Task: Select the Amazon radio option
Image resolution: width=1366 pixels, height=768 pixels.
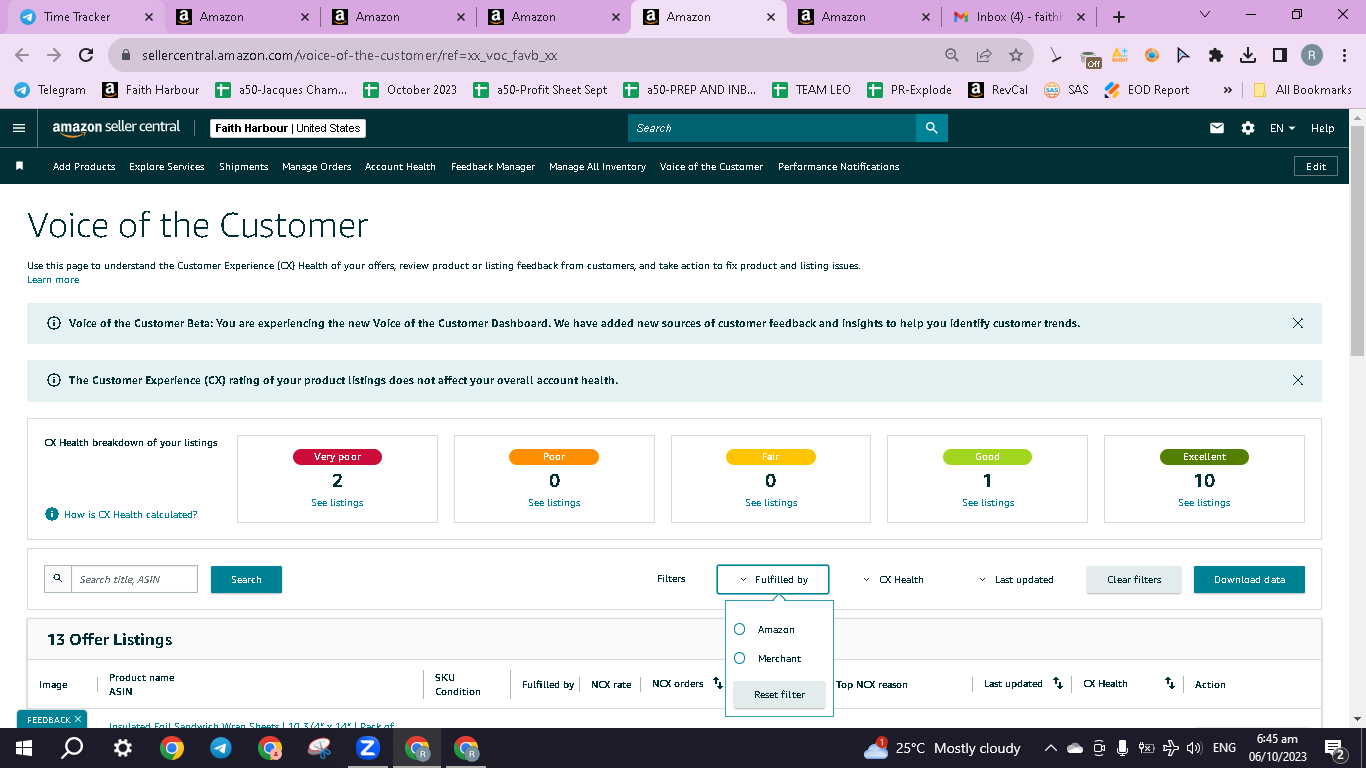Action: click(740, 629)
